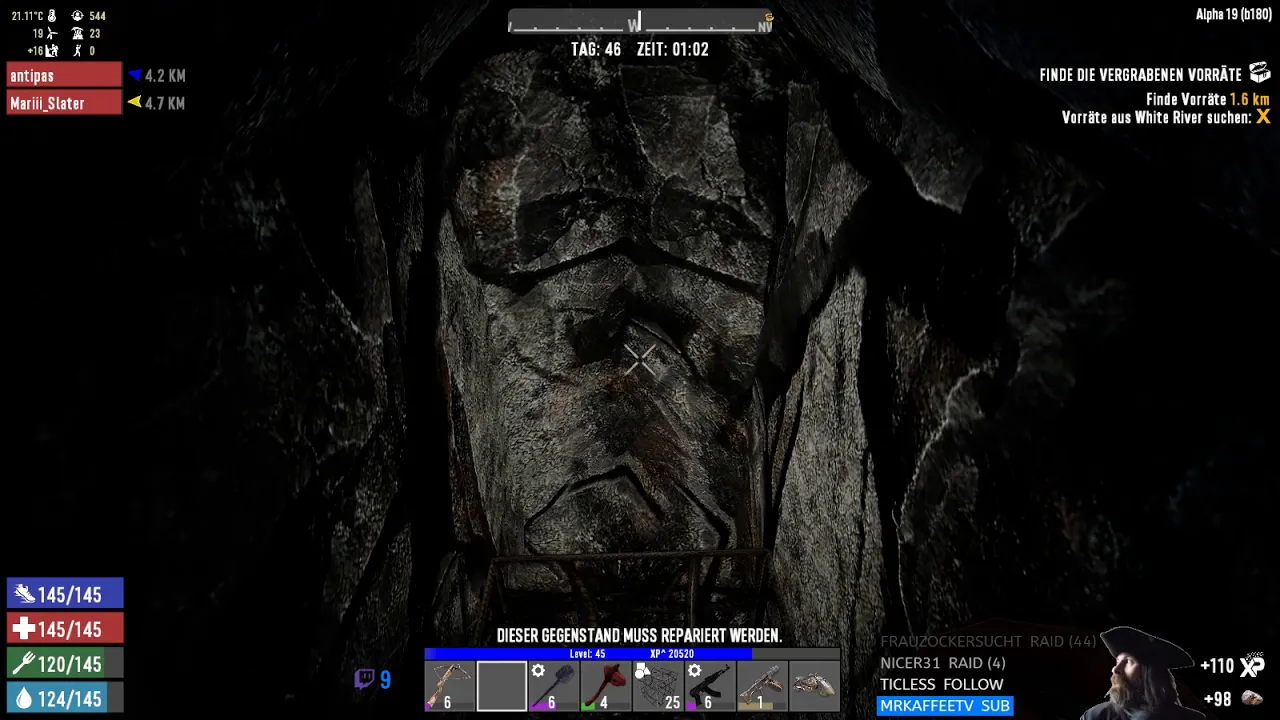Click the 21.11°C temperature reading
The image size is (1280, 720).
pos(27,16)
